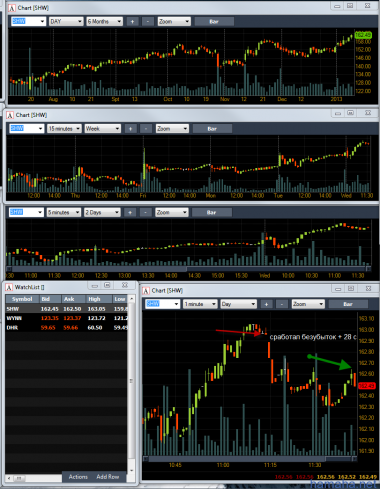Click the Bar button in the top chart
The height and width of the screenshot is (489, 380).
point(214,22)
